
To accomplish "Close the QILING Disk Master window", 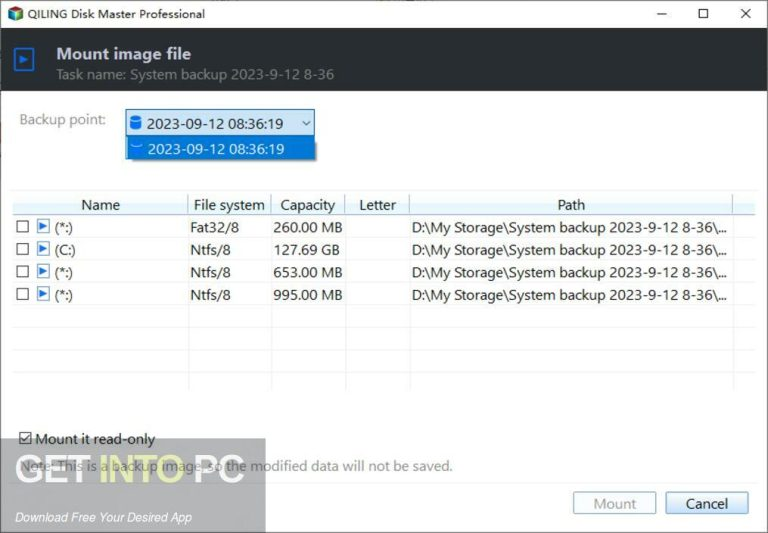I will 745,14.
